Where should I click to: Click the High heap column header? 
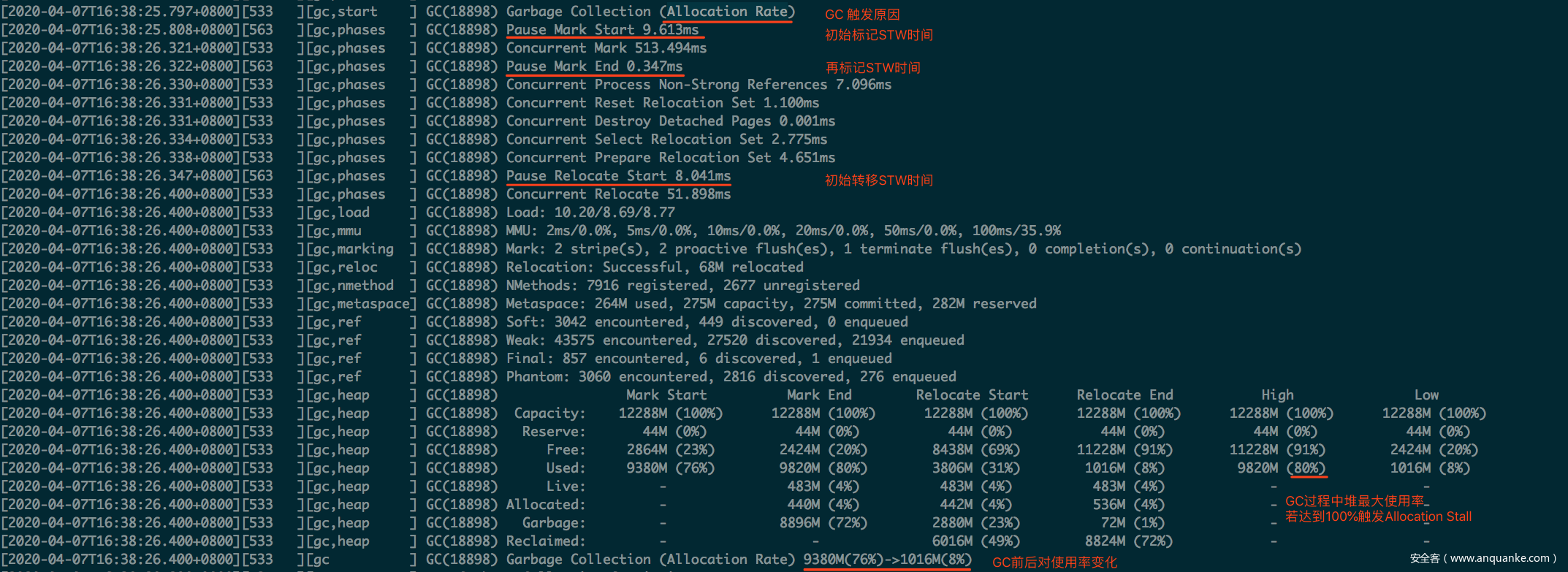[1277, 395]
